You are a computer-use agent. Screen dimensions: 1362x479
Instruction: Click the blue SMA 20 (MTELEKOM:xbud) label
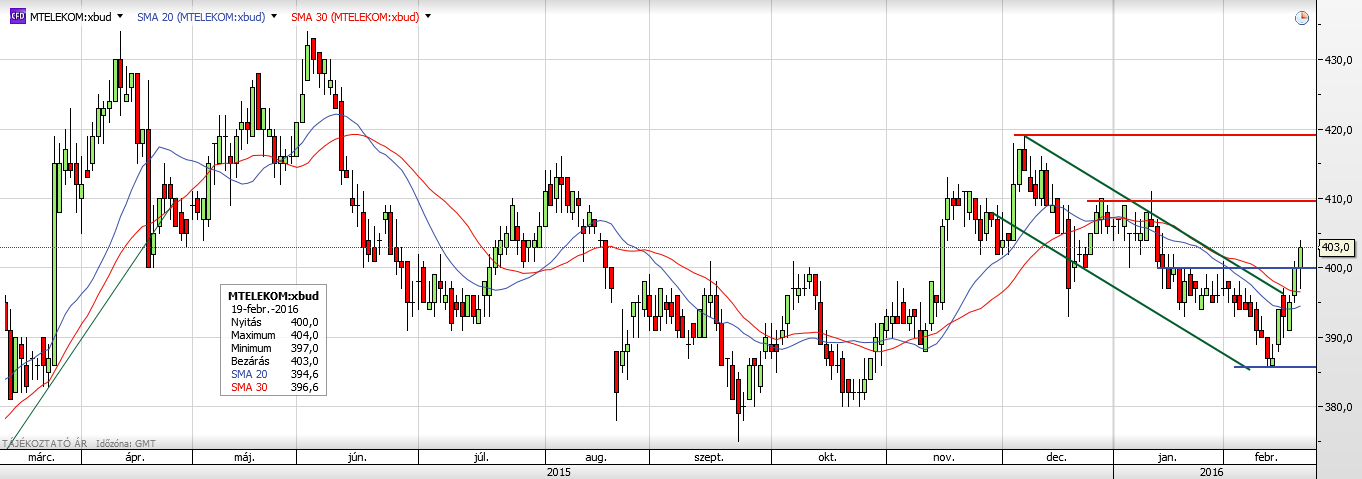pyautogui.click(x=200, y=17)
